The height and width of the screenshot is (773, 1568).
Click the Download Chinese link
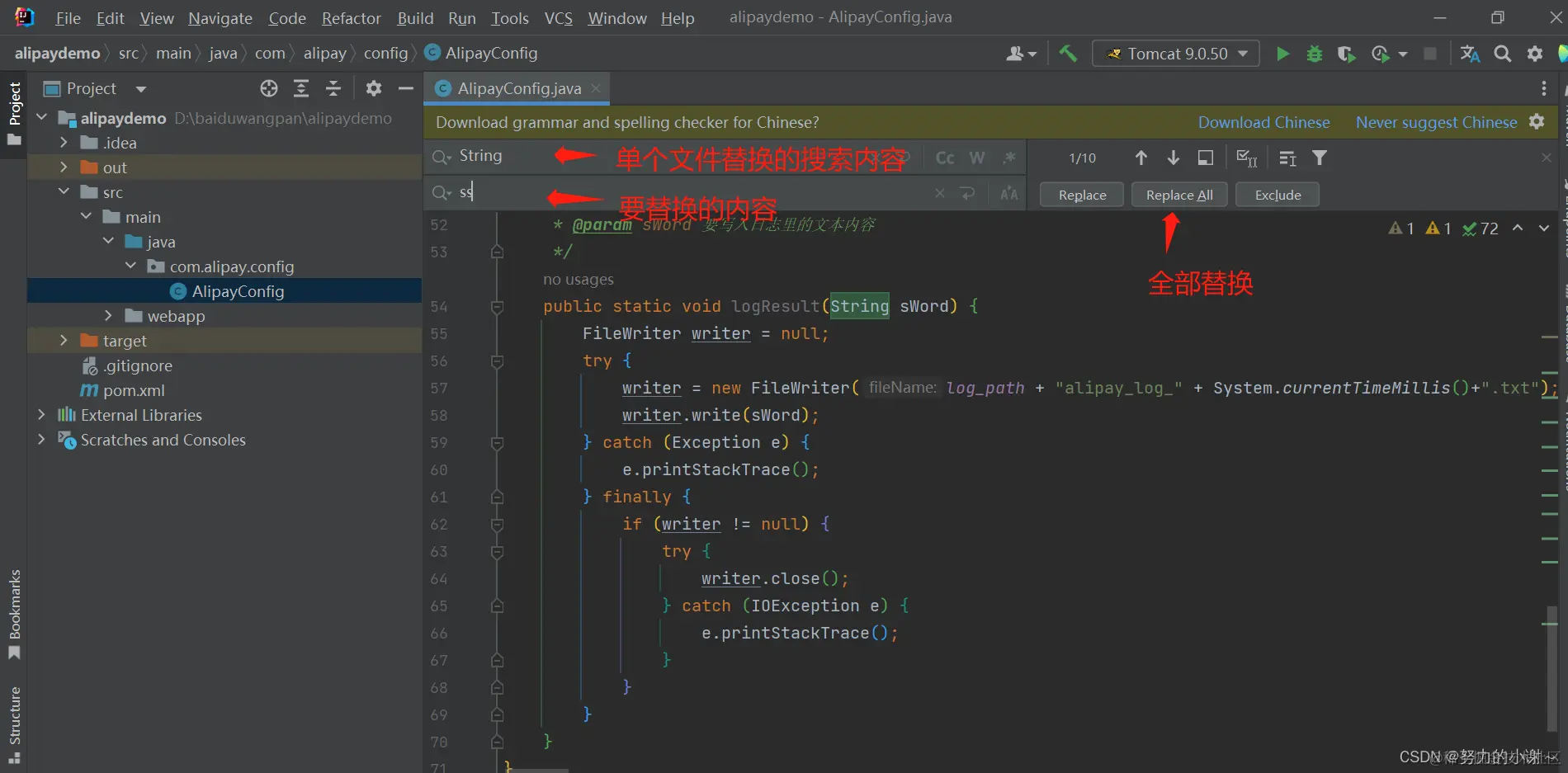pyautogui.click(x=1263, y=122)
